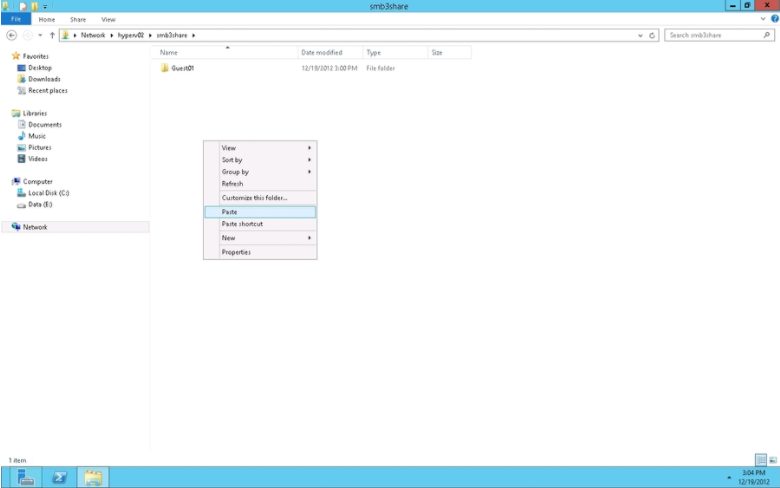Open the quick access toolbar customize dropdown
The width and height of the screenshot is (780, 488).
[x=45, y=7]
